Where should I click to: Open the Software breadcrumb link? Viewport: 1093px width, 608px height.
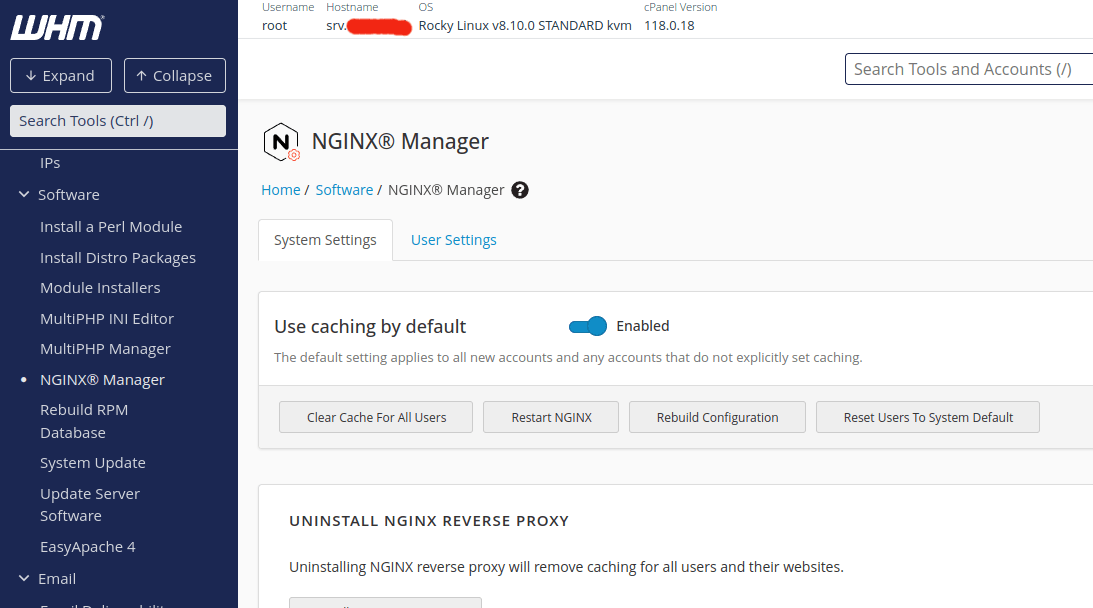(344, 190)
